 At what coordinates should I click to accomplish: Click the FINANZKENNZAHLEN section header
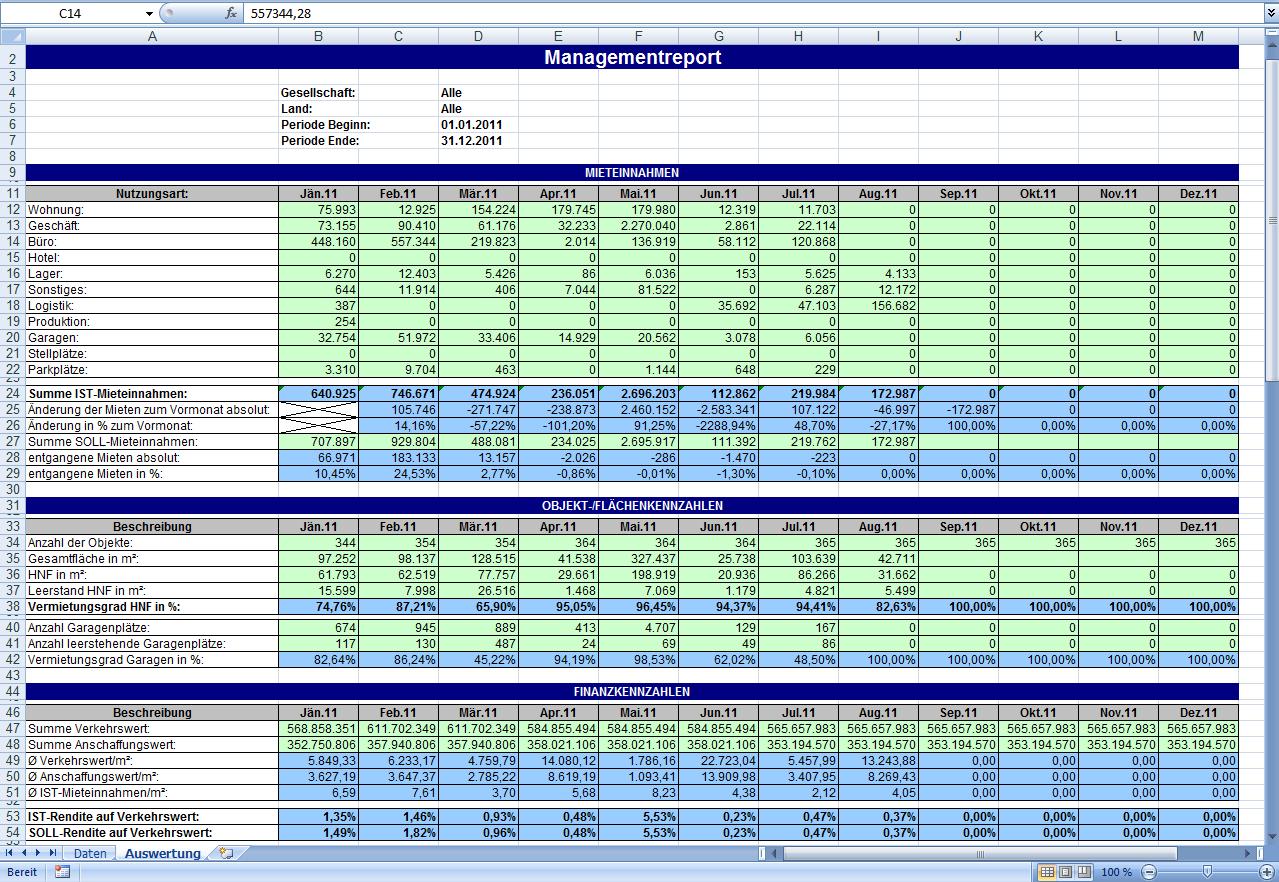[x=632, y=691]
